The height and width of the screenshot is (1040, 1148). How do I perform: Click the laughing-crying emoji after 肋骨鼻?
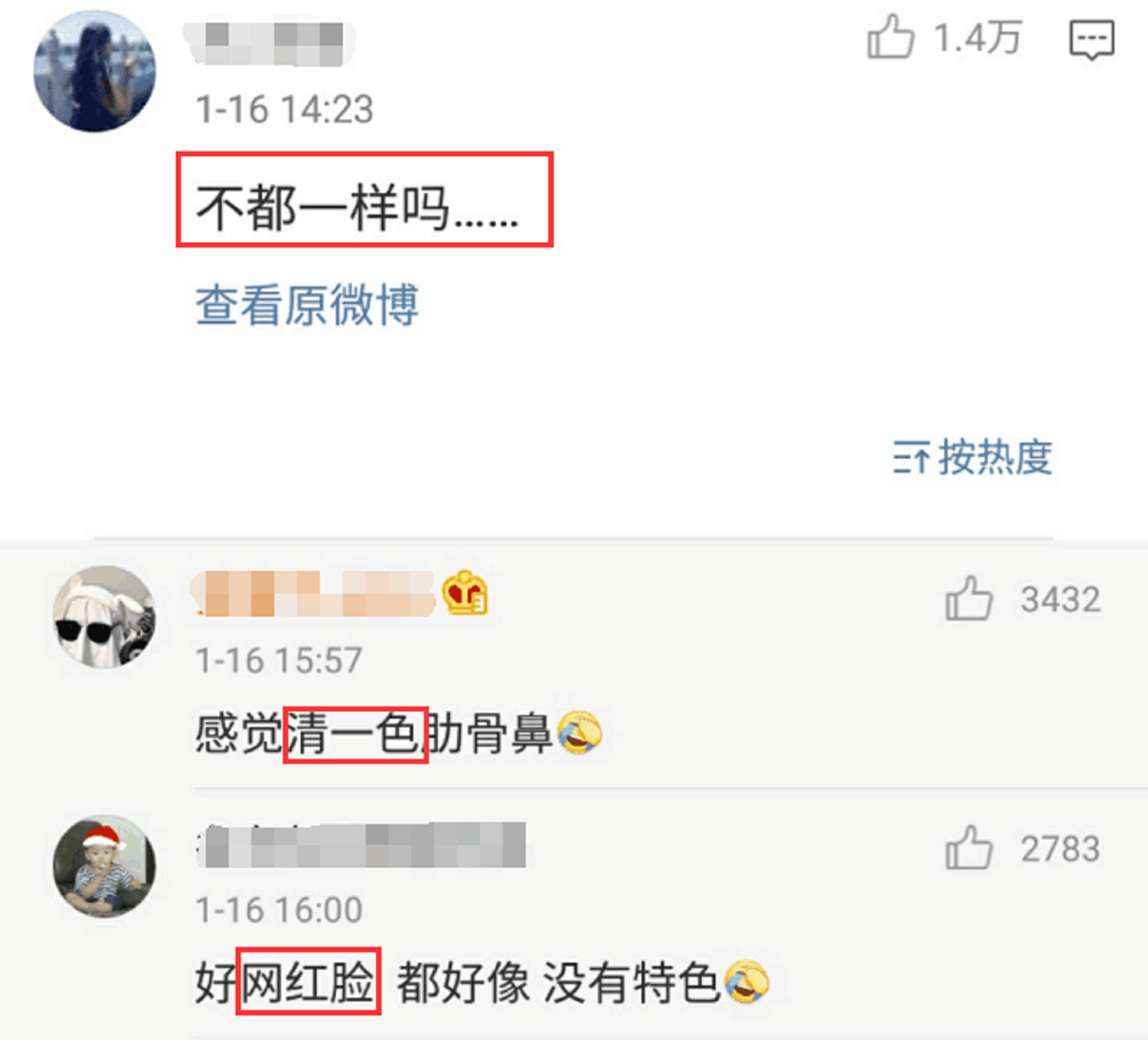coord(580,732)
